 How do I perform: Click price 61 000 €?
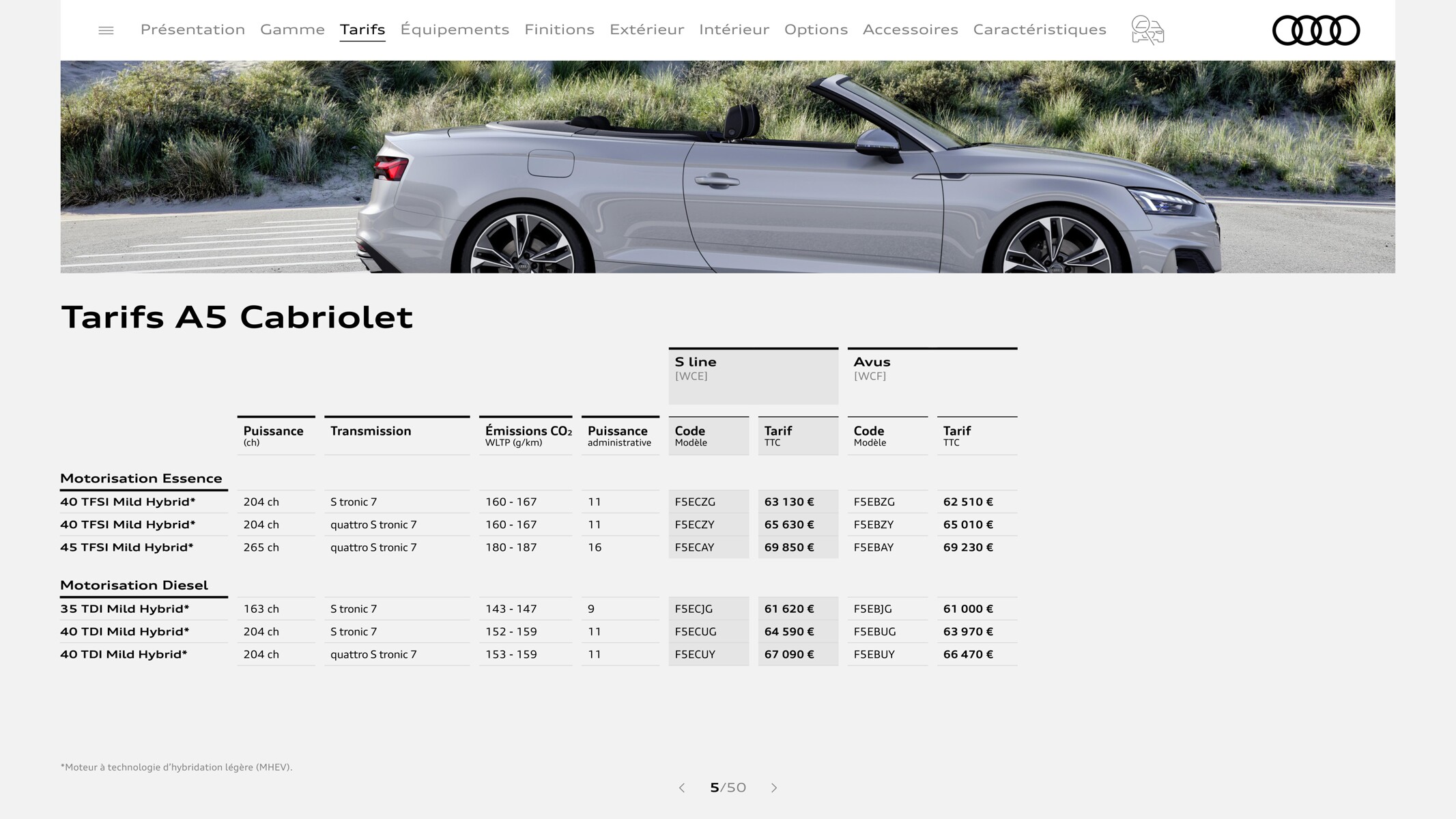[x=968, y=609]
